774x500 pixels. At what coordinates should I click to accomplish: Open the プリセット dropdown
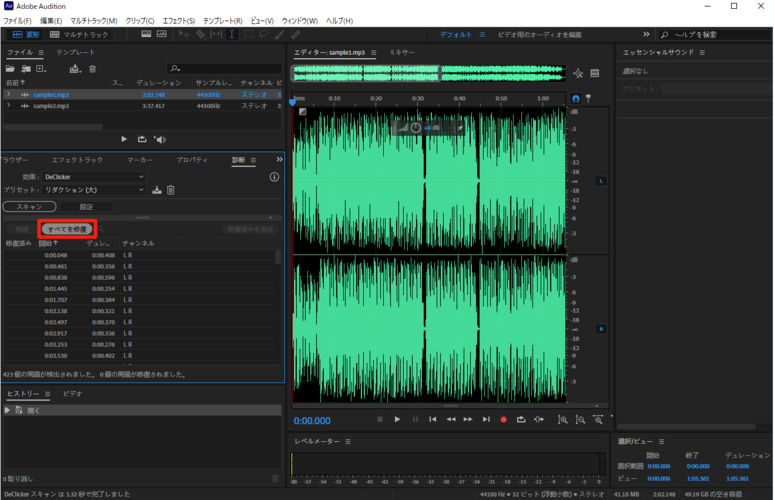(x=93, y=190)
